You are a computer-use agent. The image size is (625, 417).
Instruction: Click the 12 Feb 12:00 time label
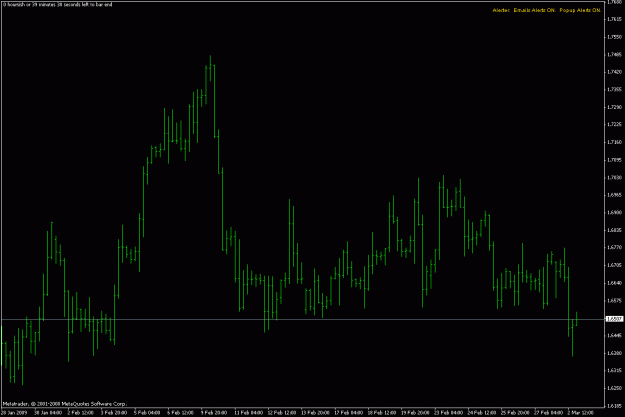tap(282, 413)
